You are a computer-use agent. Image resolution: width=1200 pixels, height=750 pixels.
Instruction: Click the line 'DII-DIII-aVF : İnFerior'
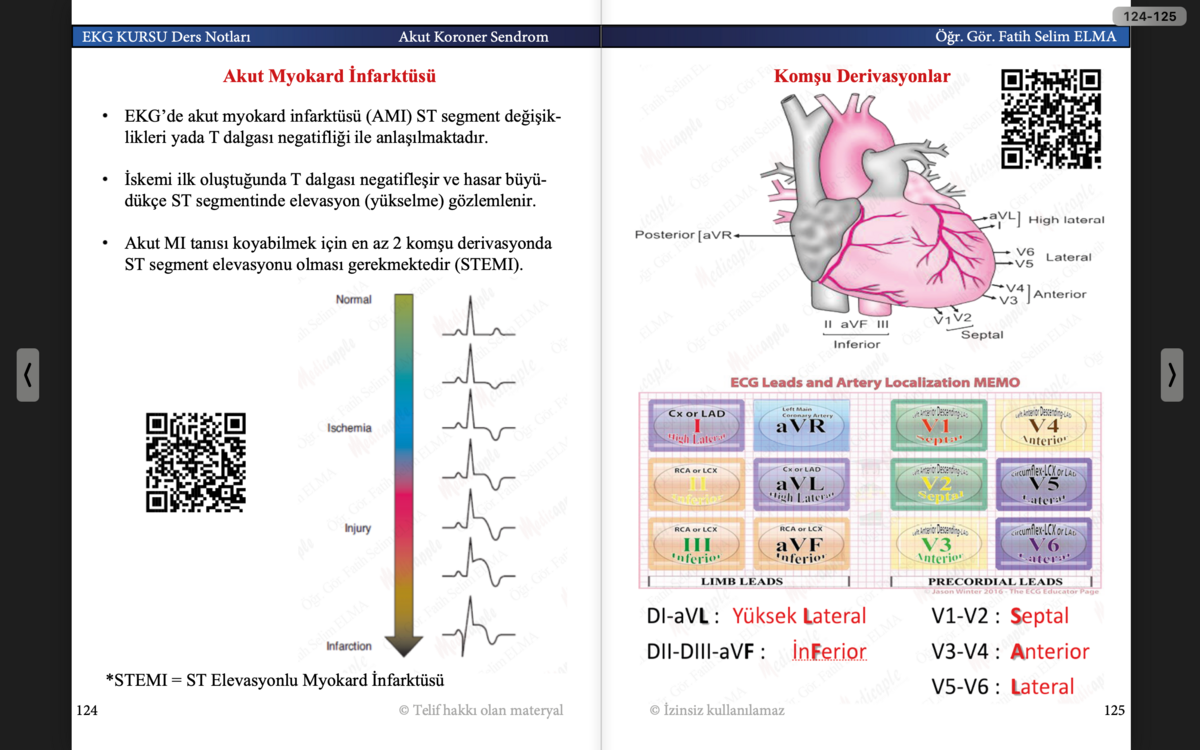click(756, 652)
